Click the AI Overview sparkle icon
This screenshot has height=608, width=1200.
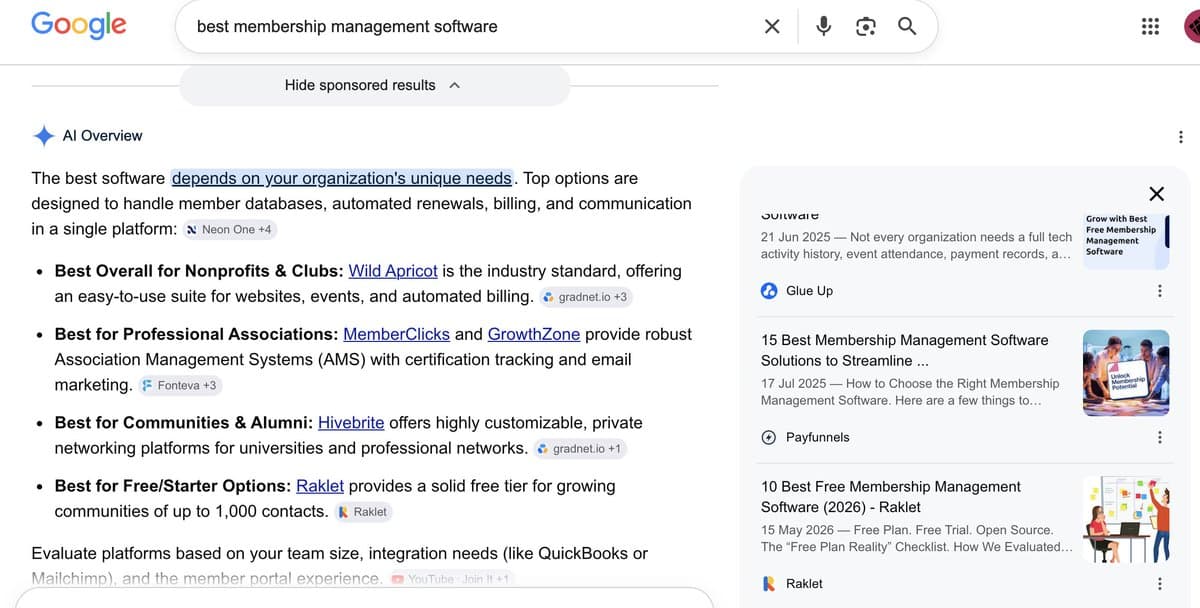(43, 136)
